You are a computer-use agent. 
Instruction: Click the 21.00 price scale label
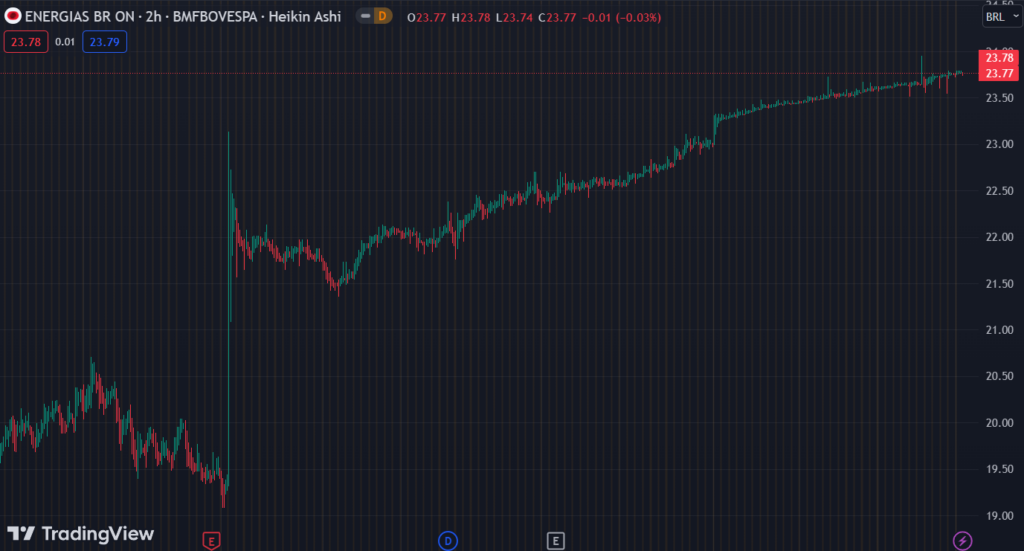pyautogui.click(x=999, y=330)
